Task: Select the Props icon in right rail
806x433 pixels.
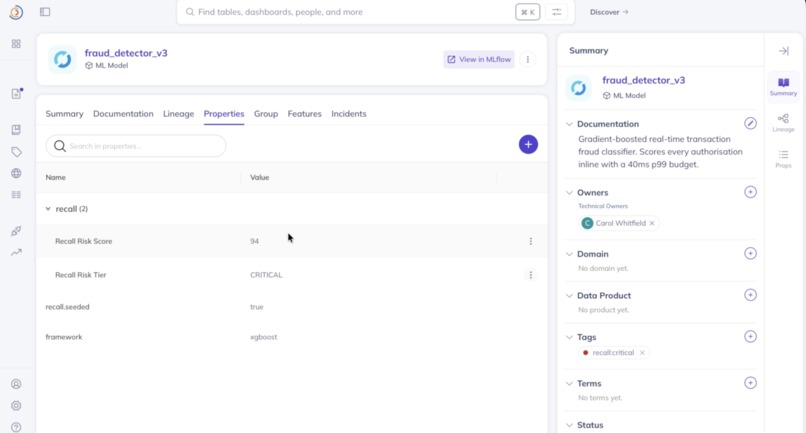Action: 783,159
